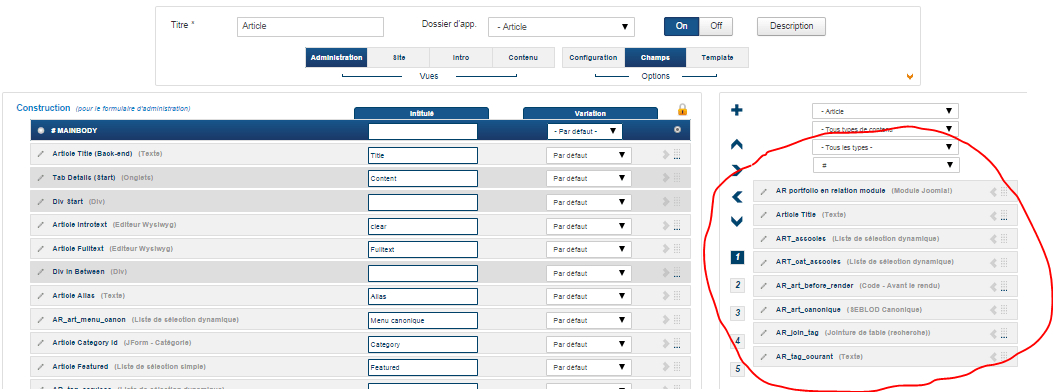Open variation dropdown for Article Category Id

[x=589, y=344]
